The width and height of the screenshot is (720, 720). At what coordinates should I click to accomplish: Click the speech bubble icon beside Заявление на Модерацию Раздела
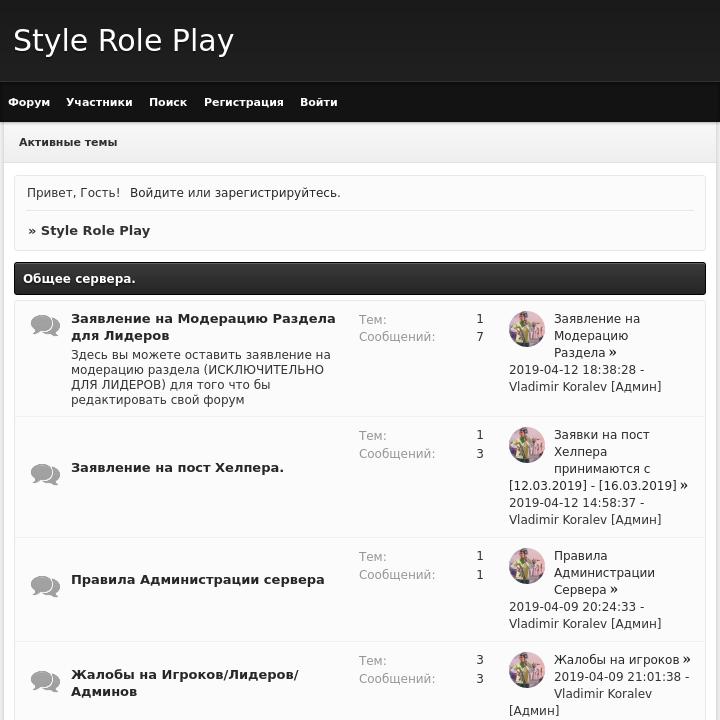click(x=45, y=325)
